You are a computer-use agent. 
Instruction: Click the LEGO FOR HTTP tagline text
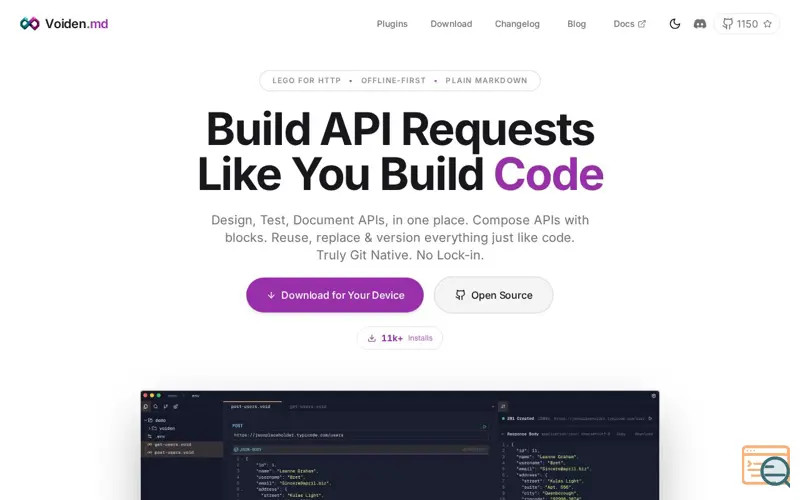(306, 81)
